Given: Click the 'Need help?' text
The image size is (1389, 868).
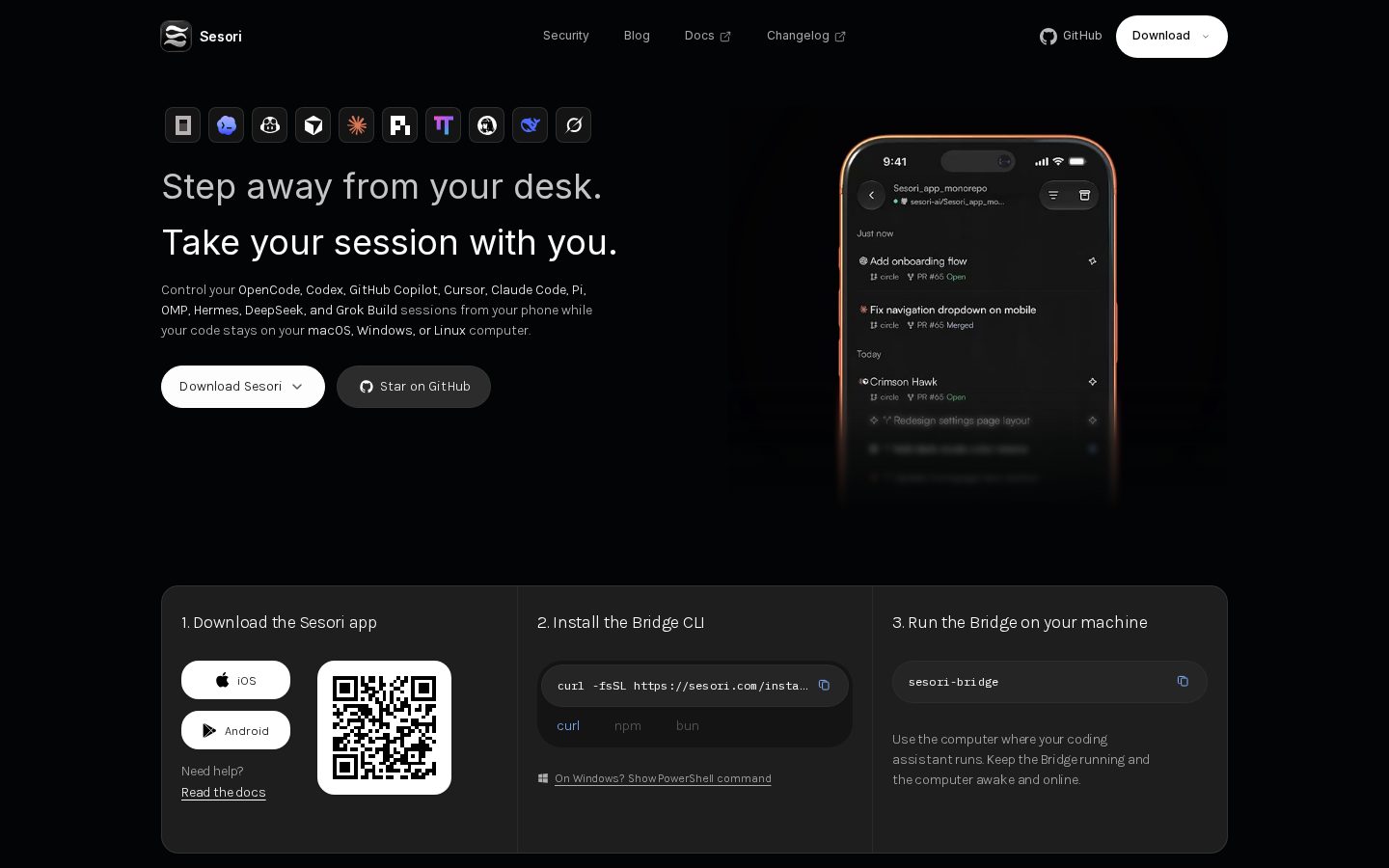Looking at the screenshot, I should pyautogui.click(x=212, y=771).
